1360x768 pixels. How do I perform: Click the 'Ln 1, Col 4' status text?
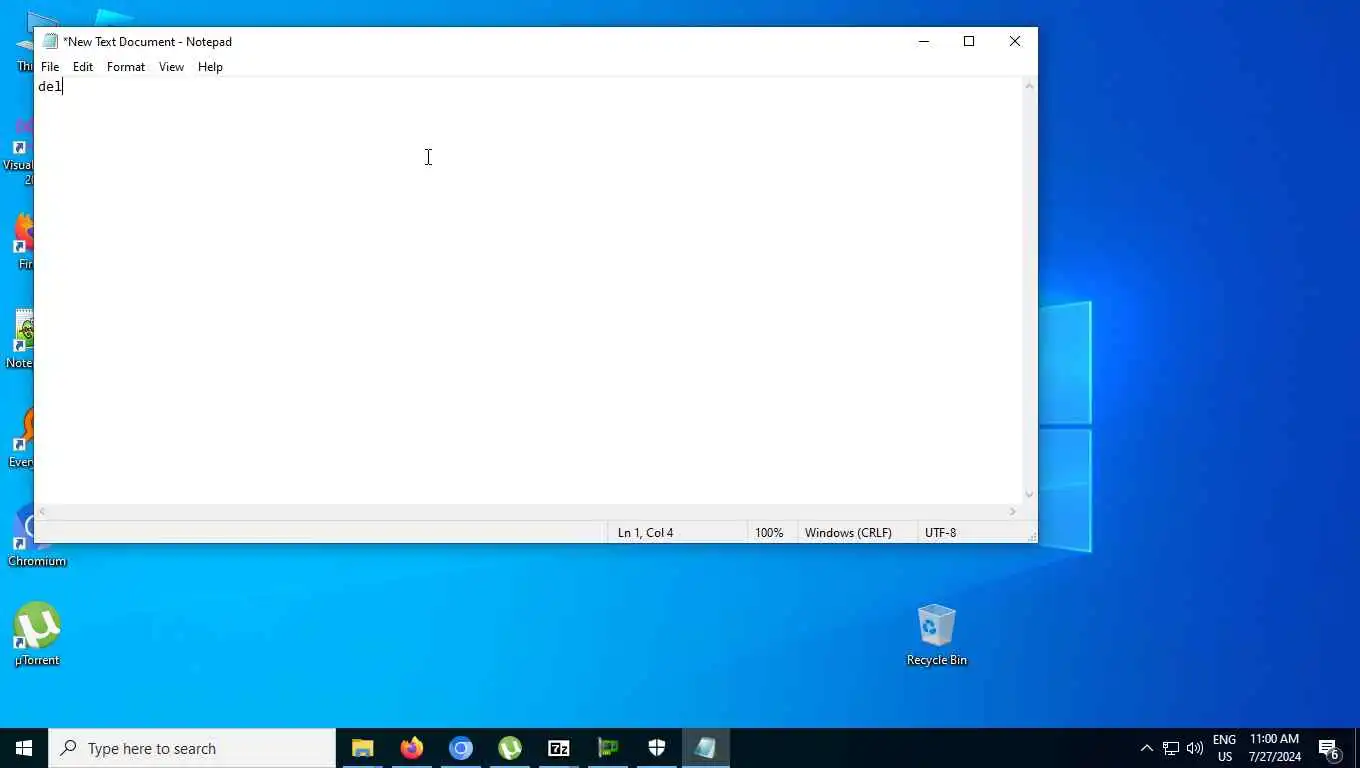tap(645, 533)
